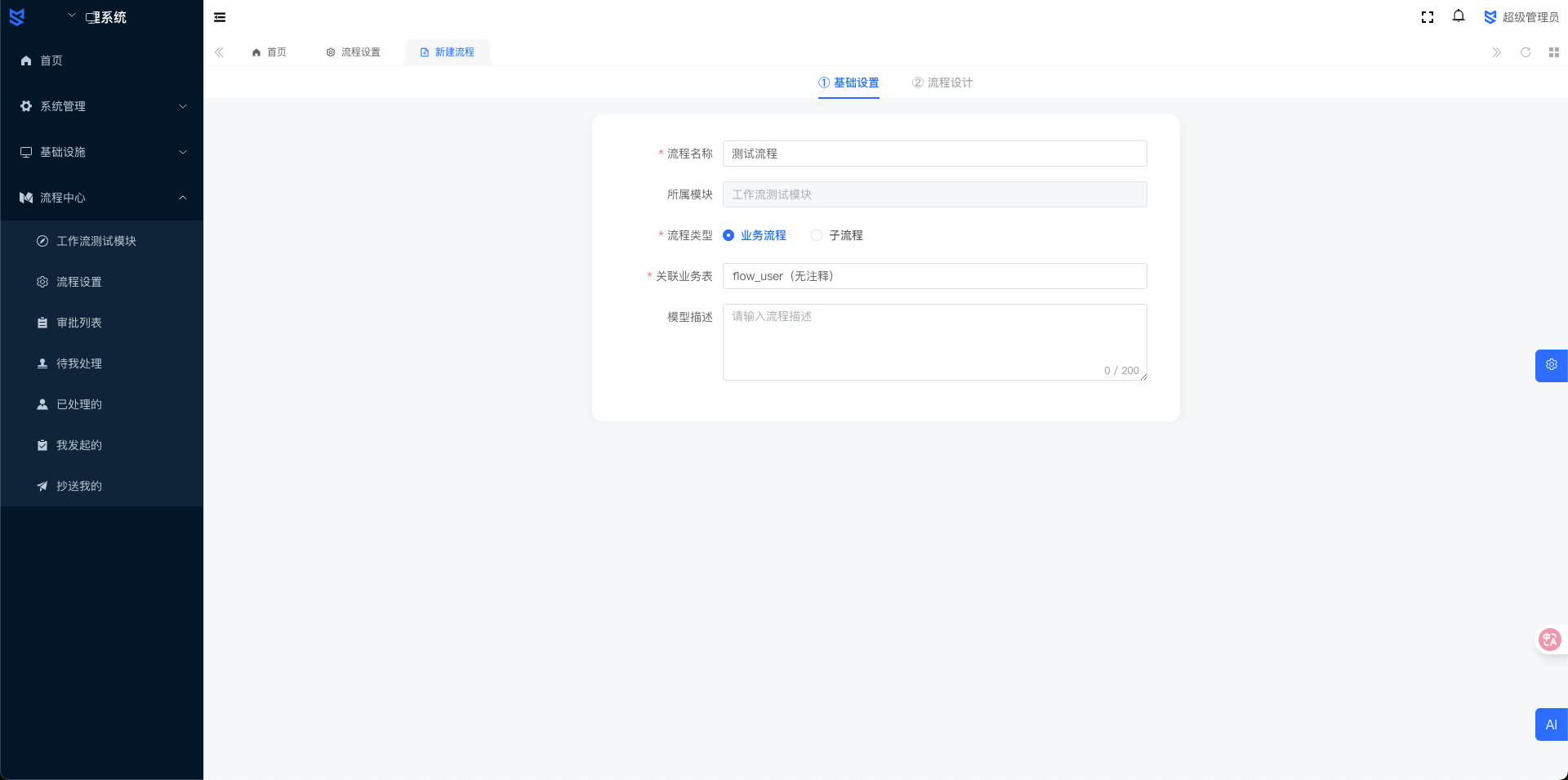1568x780 pixels.
Task: Switch to the 首页 page tab
Action: click(269, 52)
